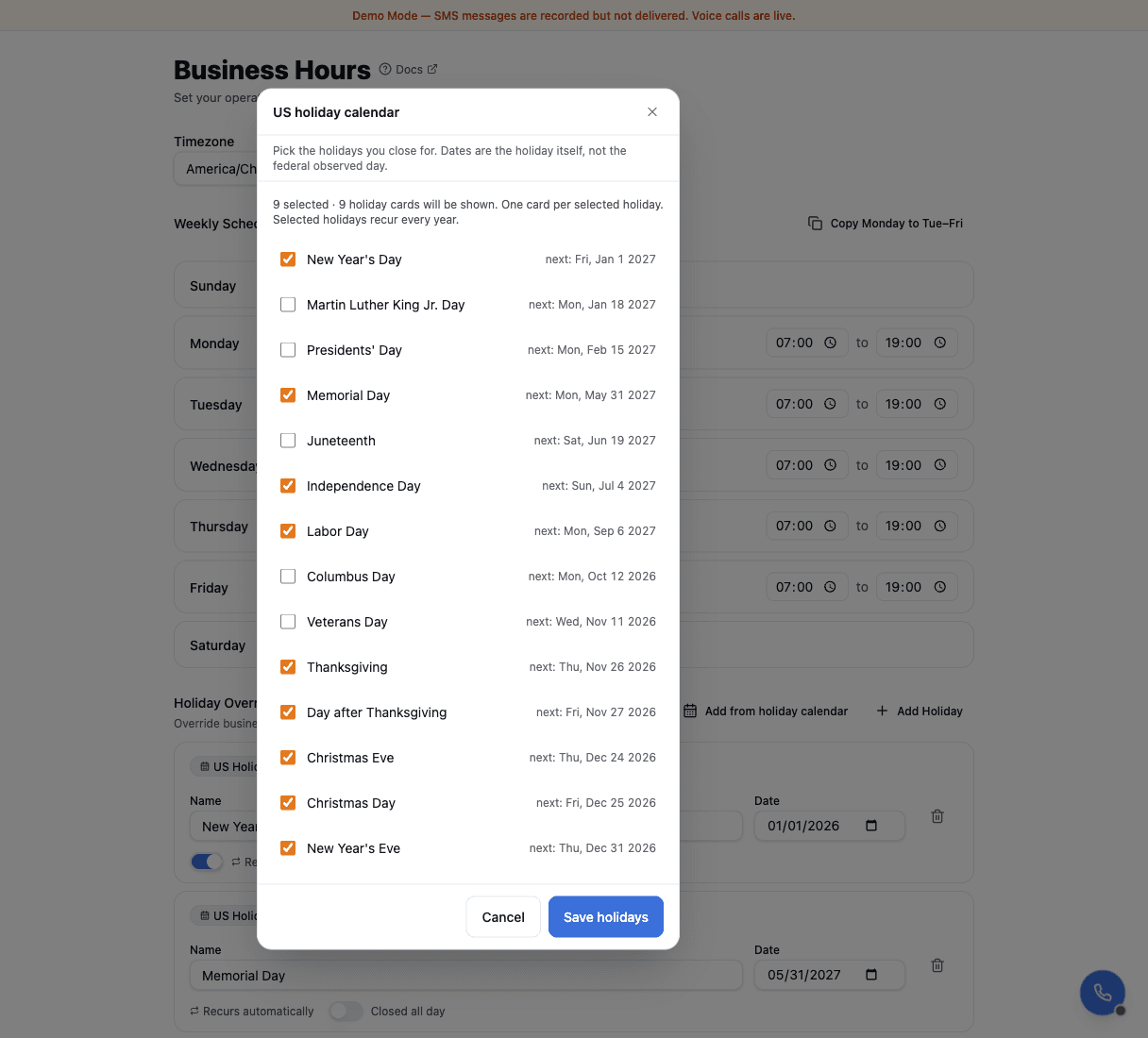The height and width of the screenshot is (1038, 1148).
Task: Select the Juneteenth checkbox
Action: pyautogui.click(x=288, y=441)
